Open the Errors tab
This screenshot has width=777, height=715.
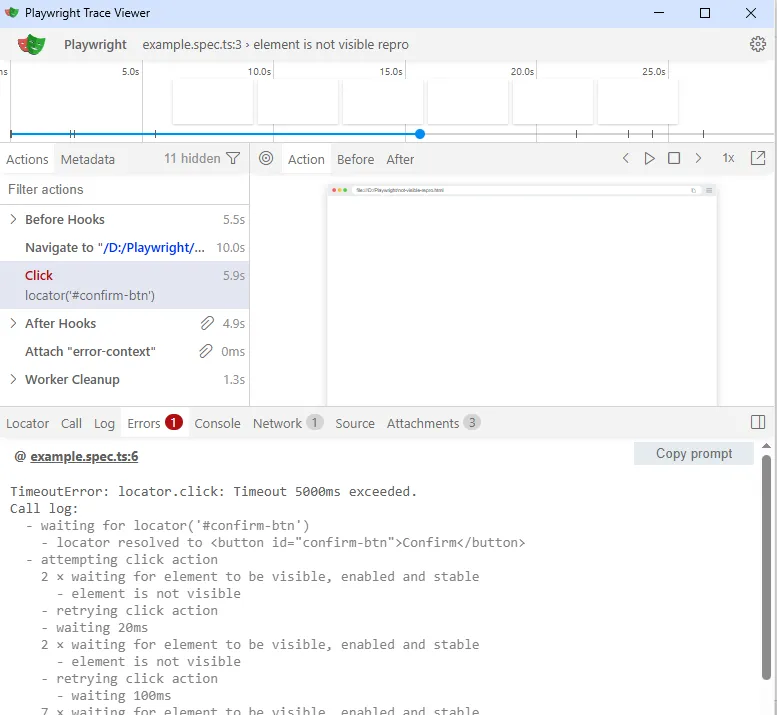pos(155,423)
